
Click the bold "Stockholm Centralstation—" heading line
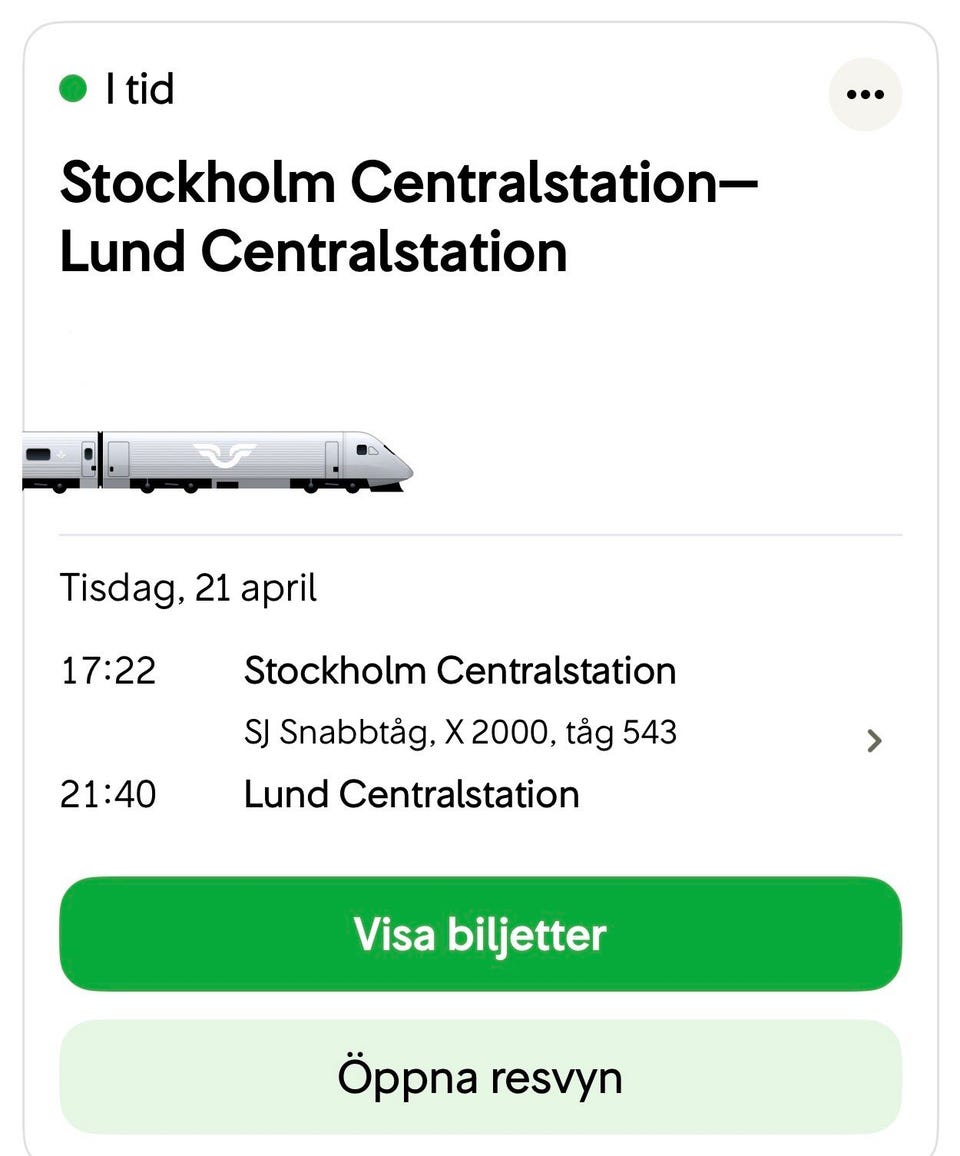[408, 183]
